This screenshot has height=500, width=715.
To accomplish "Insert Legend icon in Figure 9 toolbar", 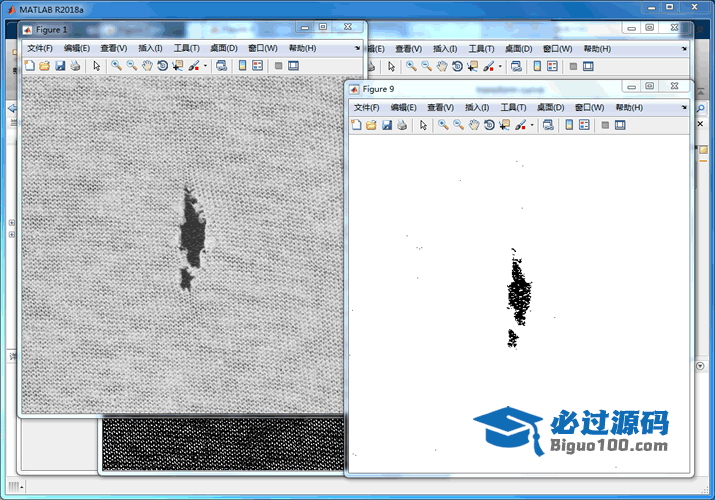I will point(584,125).
